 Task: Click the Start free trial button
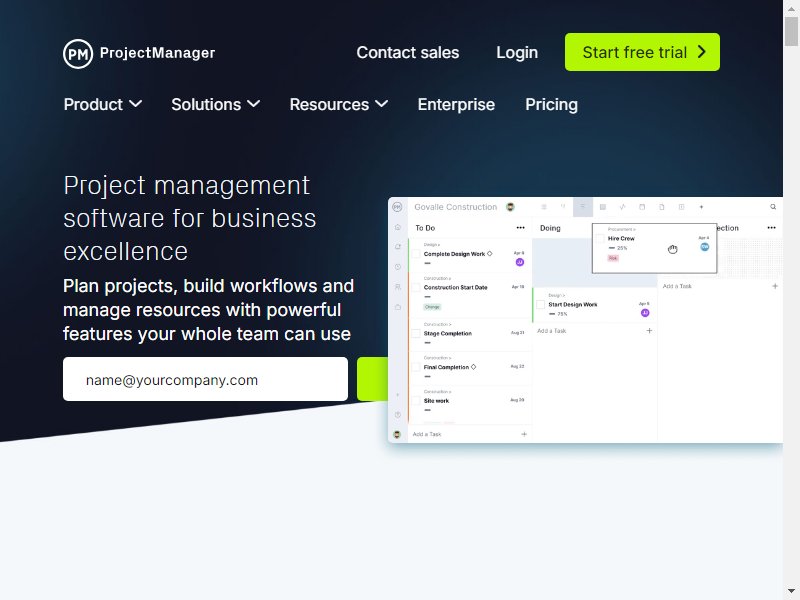click(x=642, y=52)
